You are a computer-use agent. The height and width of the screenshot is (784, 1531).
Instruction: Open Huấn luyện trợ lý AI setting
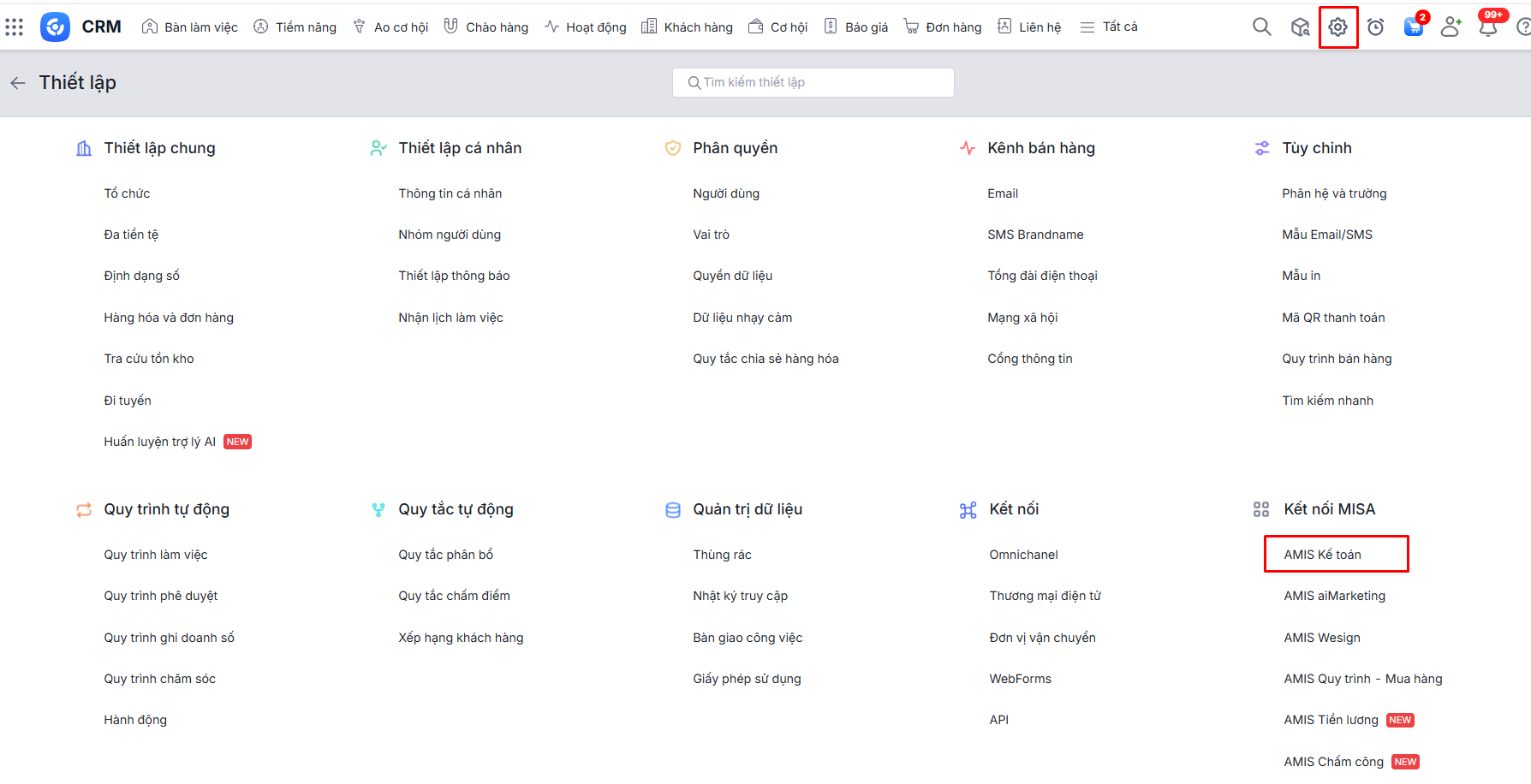(159, 442)
